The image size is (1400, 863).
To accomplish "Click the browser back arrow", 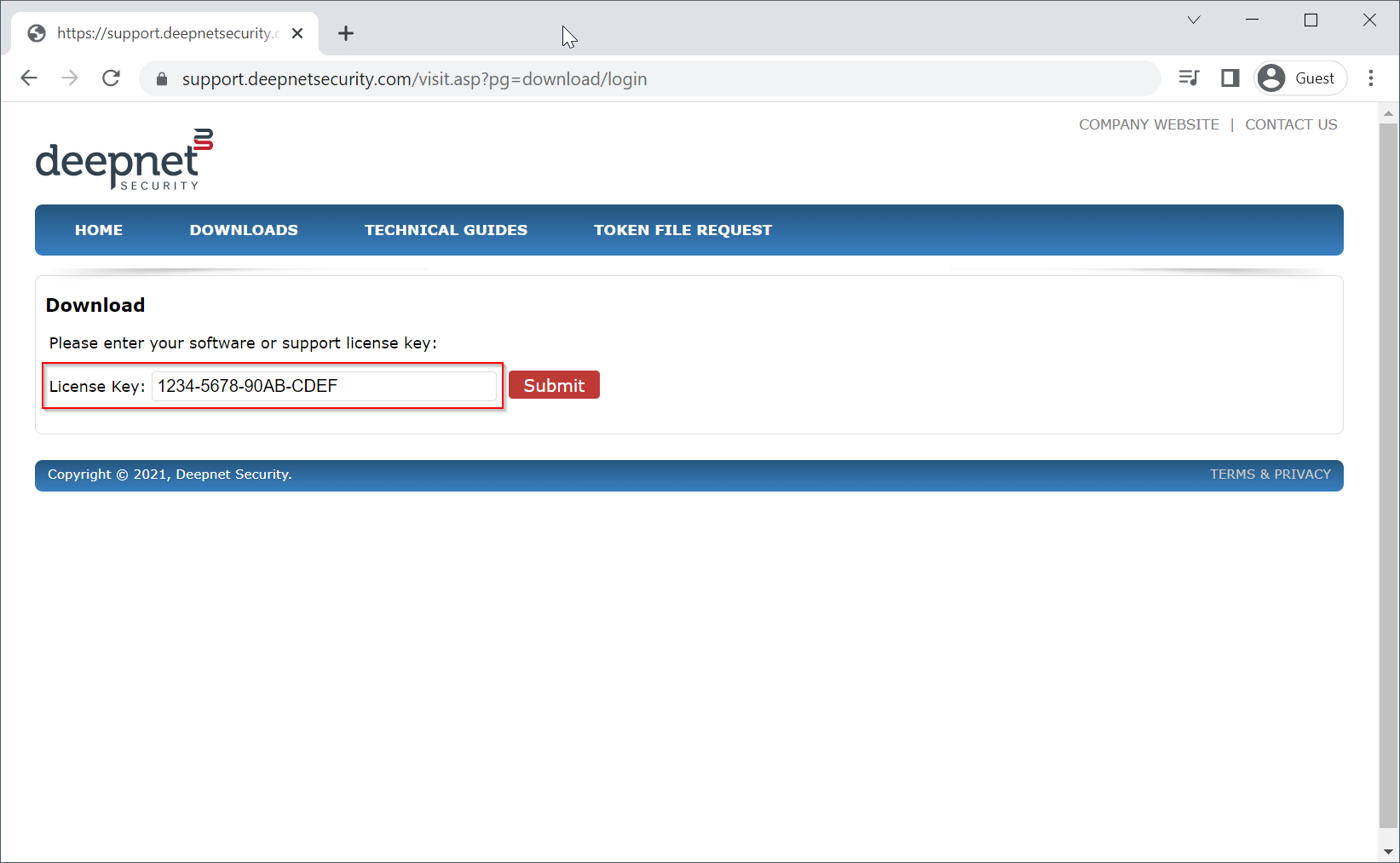I will [29, 78].
